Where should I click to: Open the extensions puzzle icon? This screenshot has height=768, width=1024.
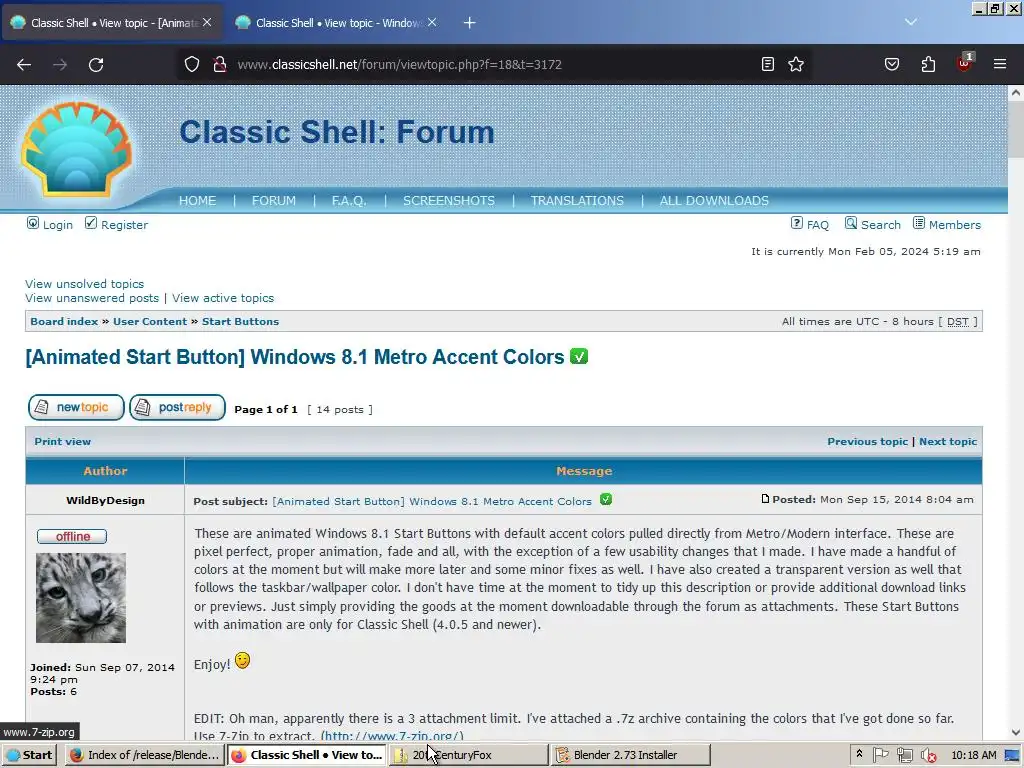(x=928, y=64)
